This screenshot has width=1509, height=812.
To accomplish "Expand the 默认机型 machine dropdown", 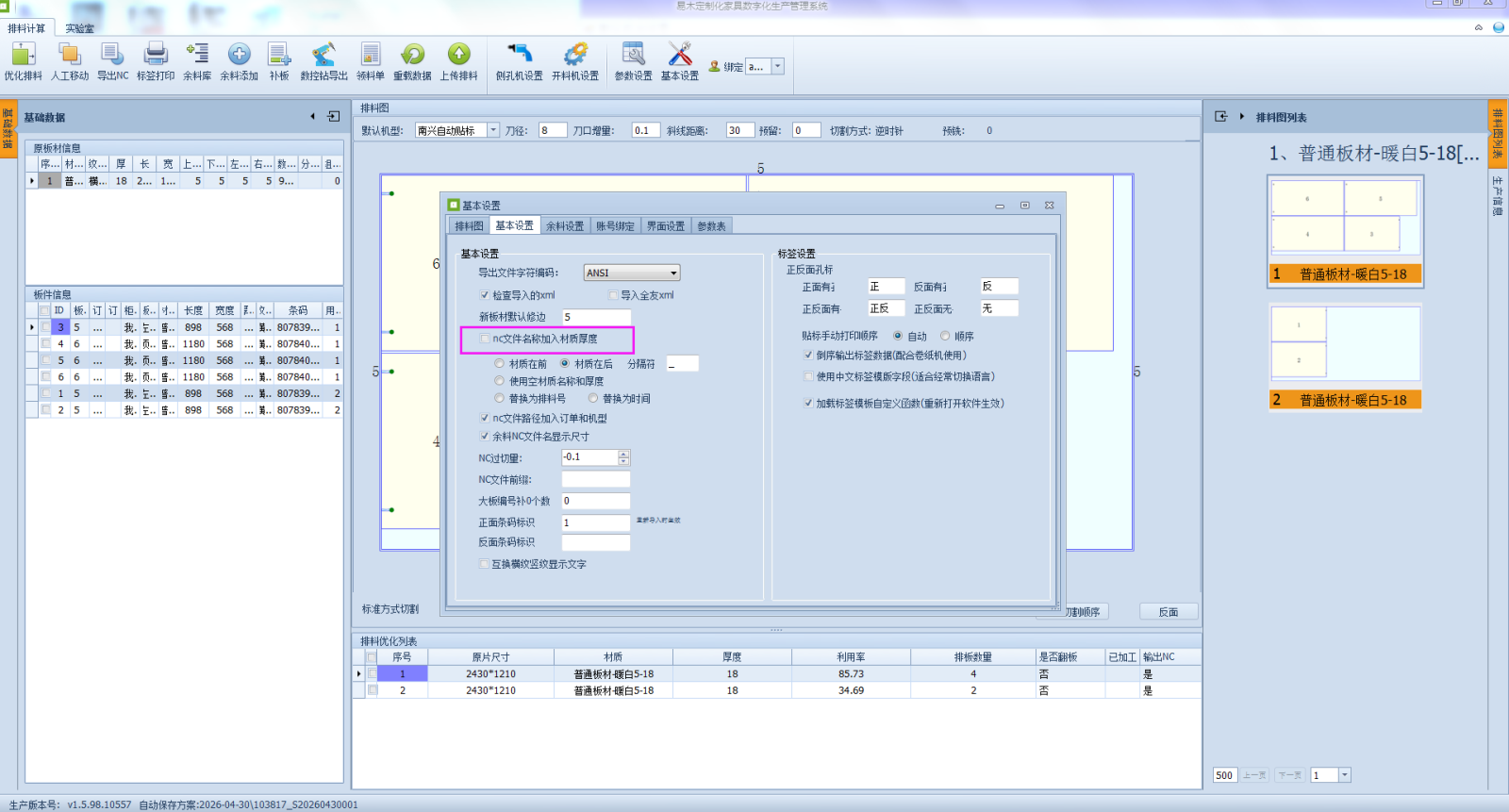I will click(493, 130).
